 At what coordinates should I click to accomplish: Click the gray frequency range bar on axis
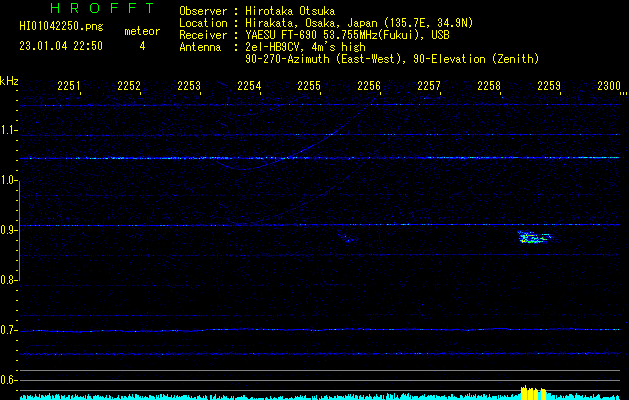[19, 230]
